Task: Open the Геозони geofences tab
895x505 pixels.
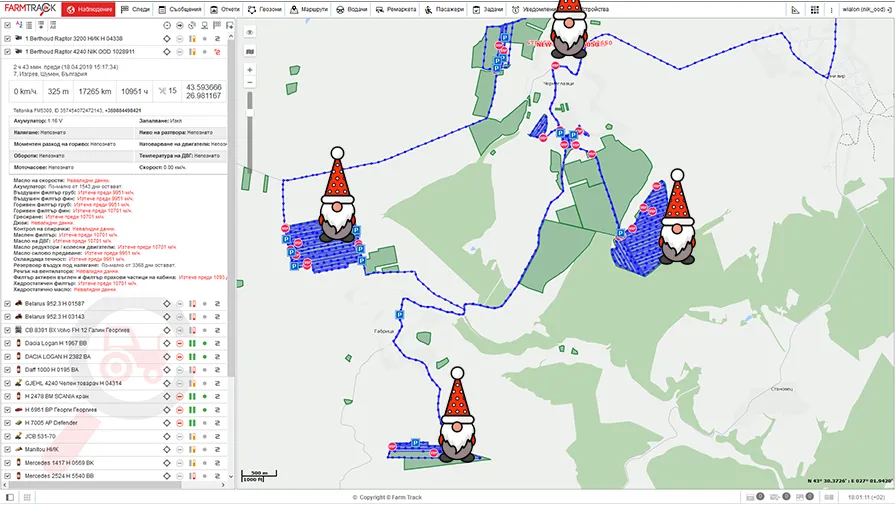Action: tap(265, 9)
